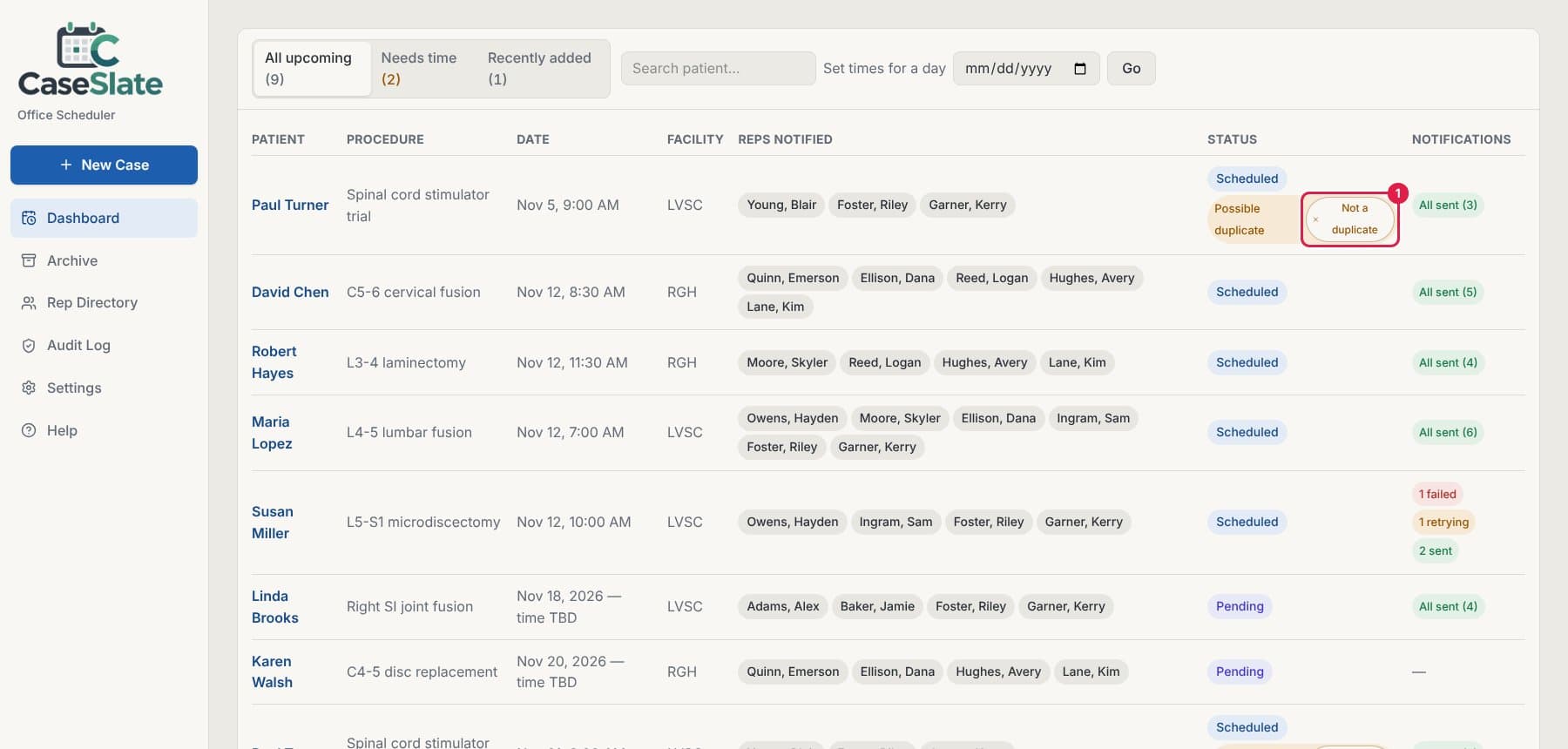The height and width of the screenshot is (749, 1568).
Task: Click the Archive box icon
Action: click(29, 260)
